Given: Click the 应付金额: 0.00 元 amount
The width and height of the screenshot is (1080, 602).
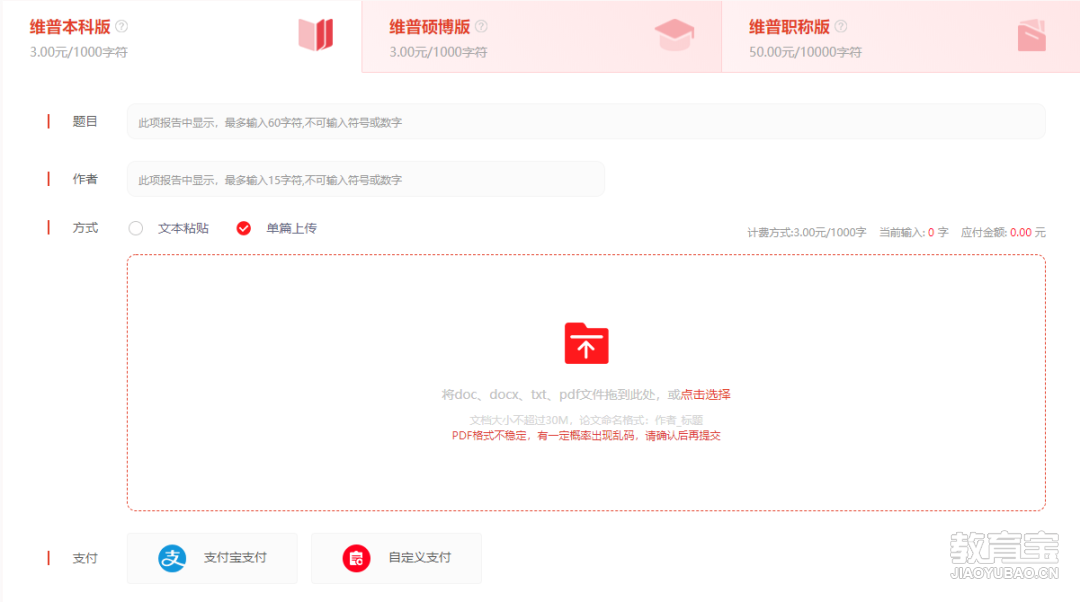Looking at the screenshot, I should click(1003, 233).
